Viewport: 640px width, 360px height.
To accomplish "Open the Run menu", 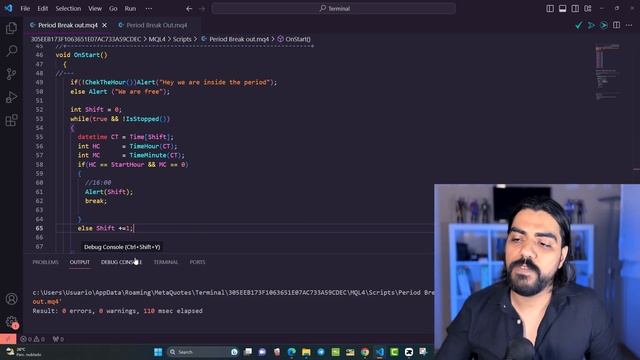I will (130, 9).
